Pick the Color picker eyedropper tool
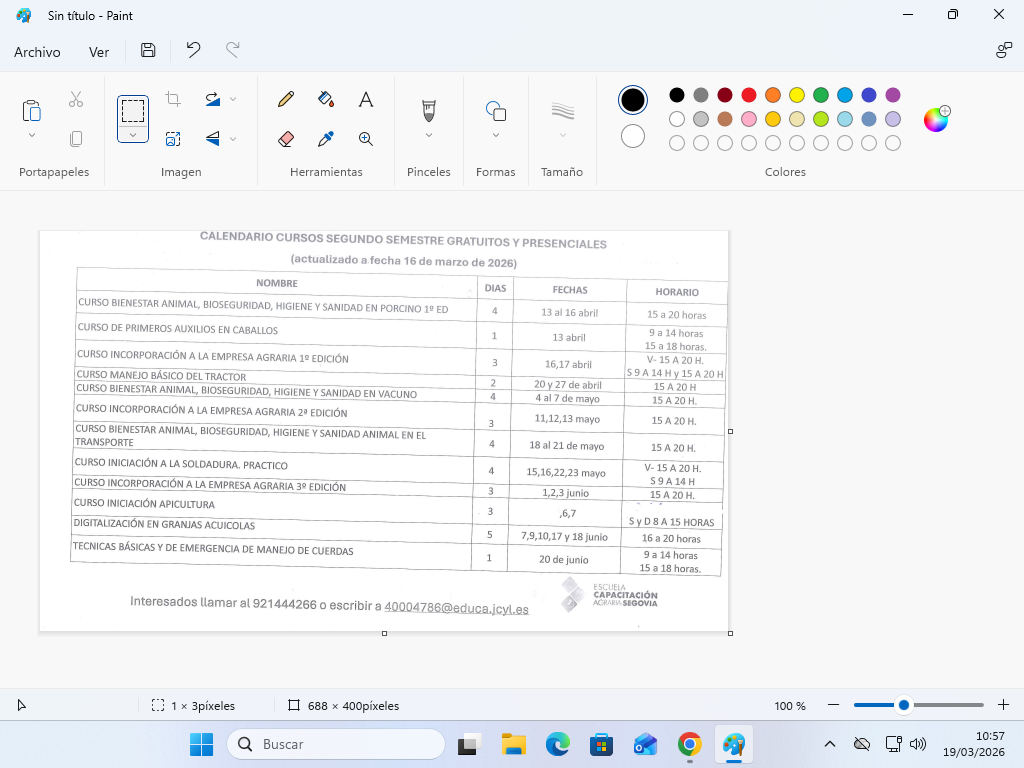 click(x=326, y=139)
